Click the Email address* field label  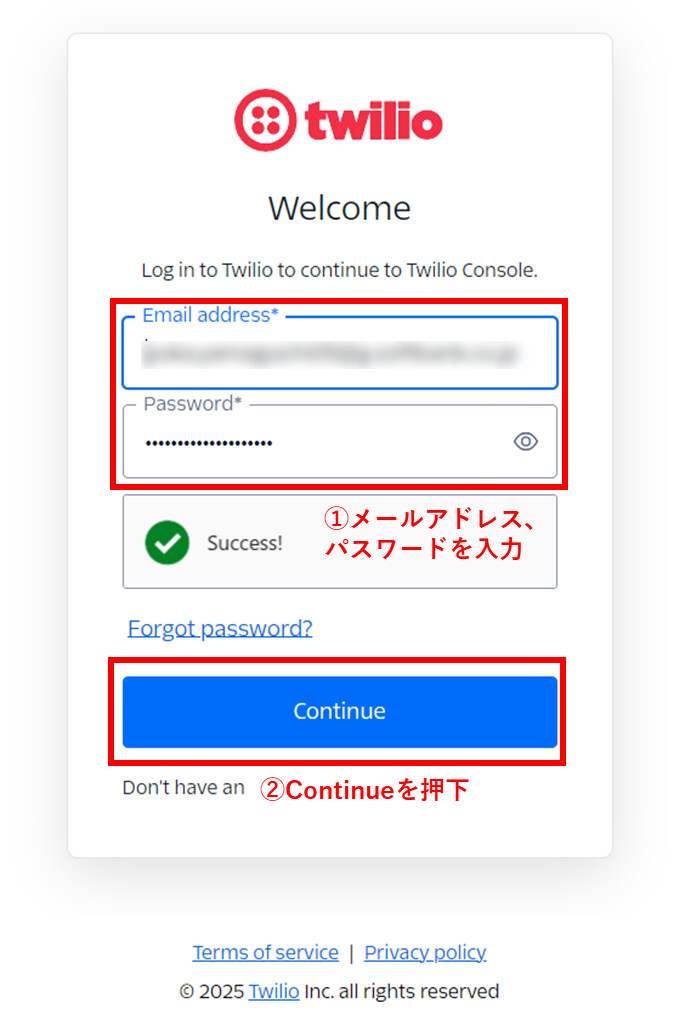coord(210,315)
